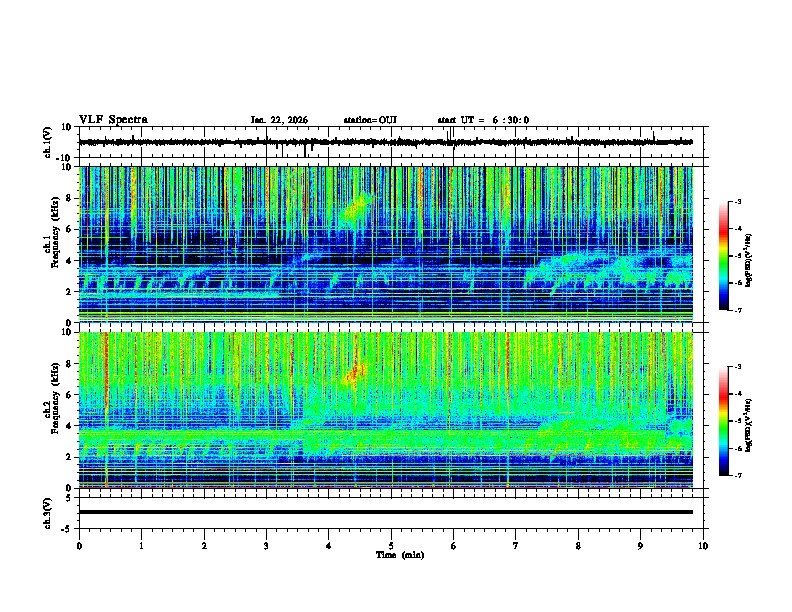Click the ch.1 spectrogram color scale bar
The width and height of the screenshot is (792, 612).
pyautogui.click(x=724, y=256)
